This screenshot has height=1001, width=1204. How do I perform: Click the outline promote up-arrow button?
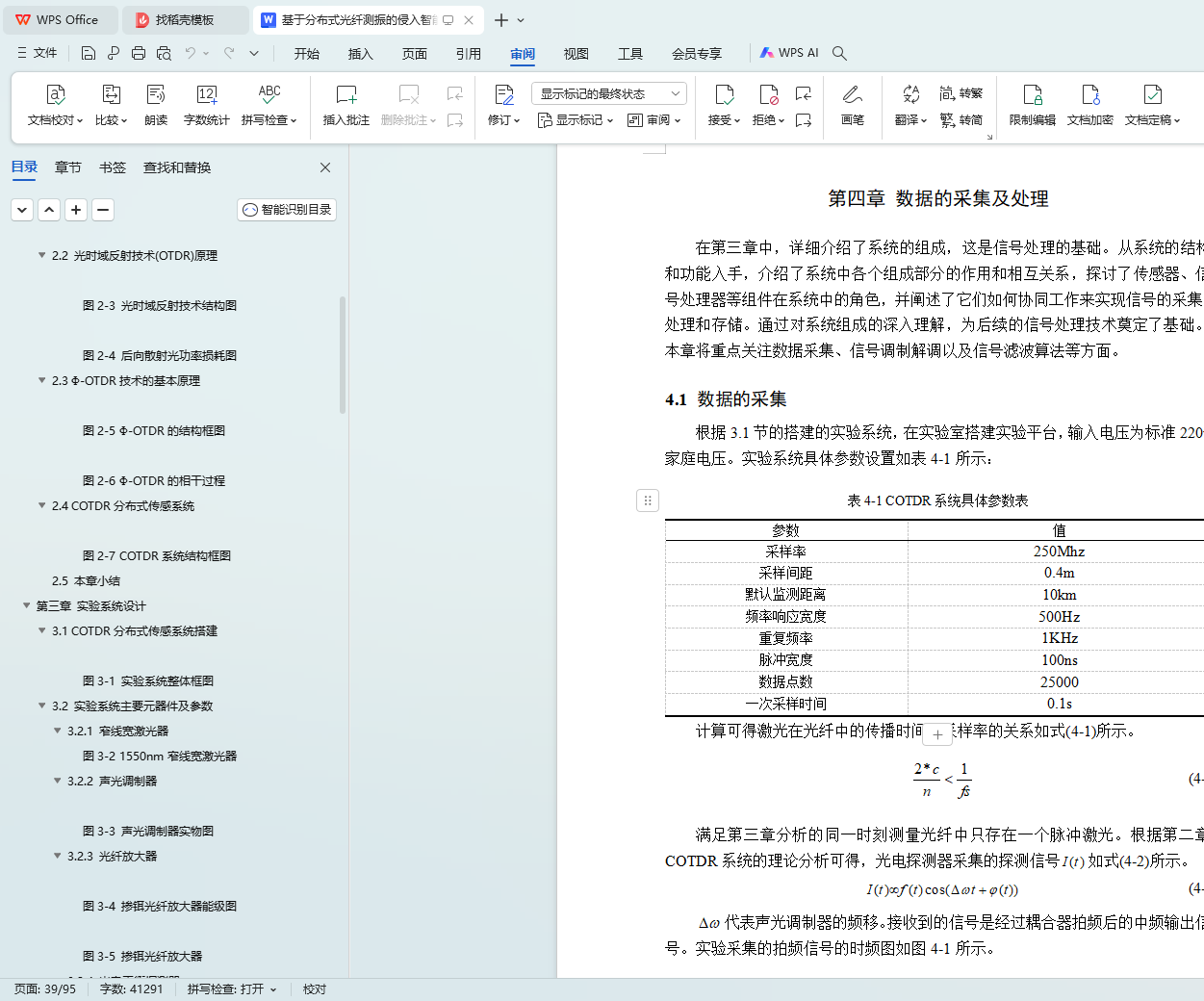49,209
